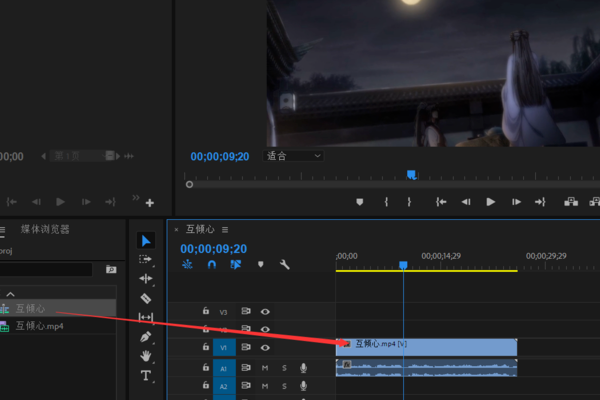Select the Type text tool
The height and width of the screenshot is (400, 600).
pos(146,376)
